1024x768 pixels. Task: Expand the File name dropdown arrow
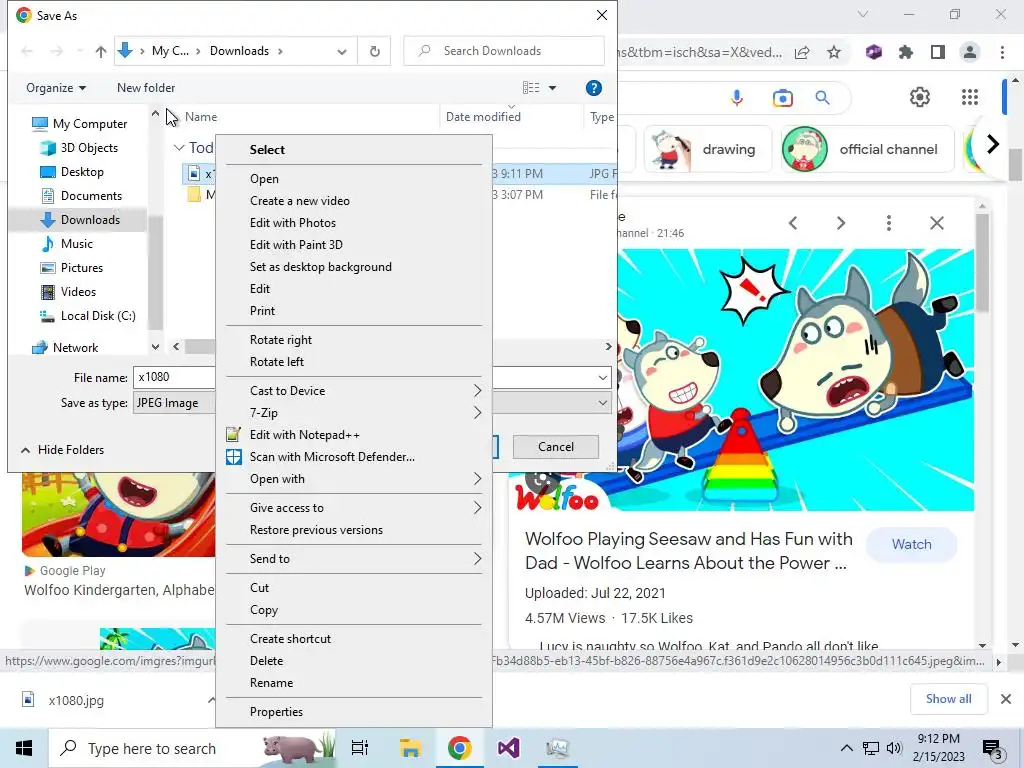click(602, 377)
